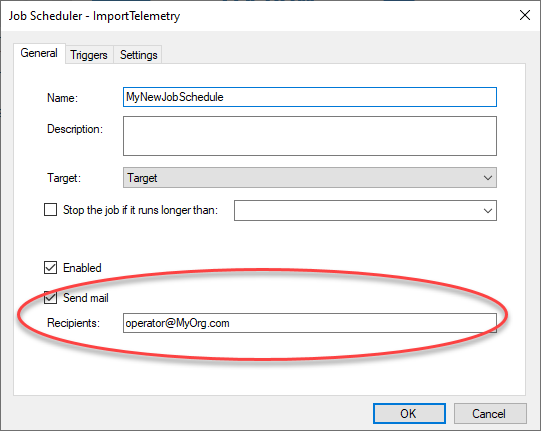Expand the duration dropdown arrow

click(x=488, y=210)
